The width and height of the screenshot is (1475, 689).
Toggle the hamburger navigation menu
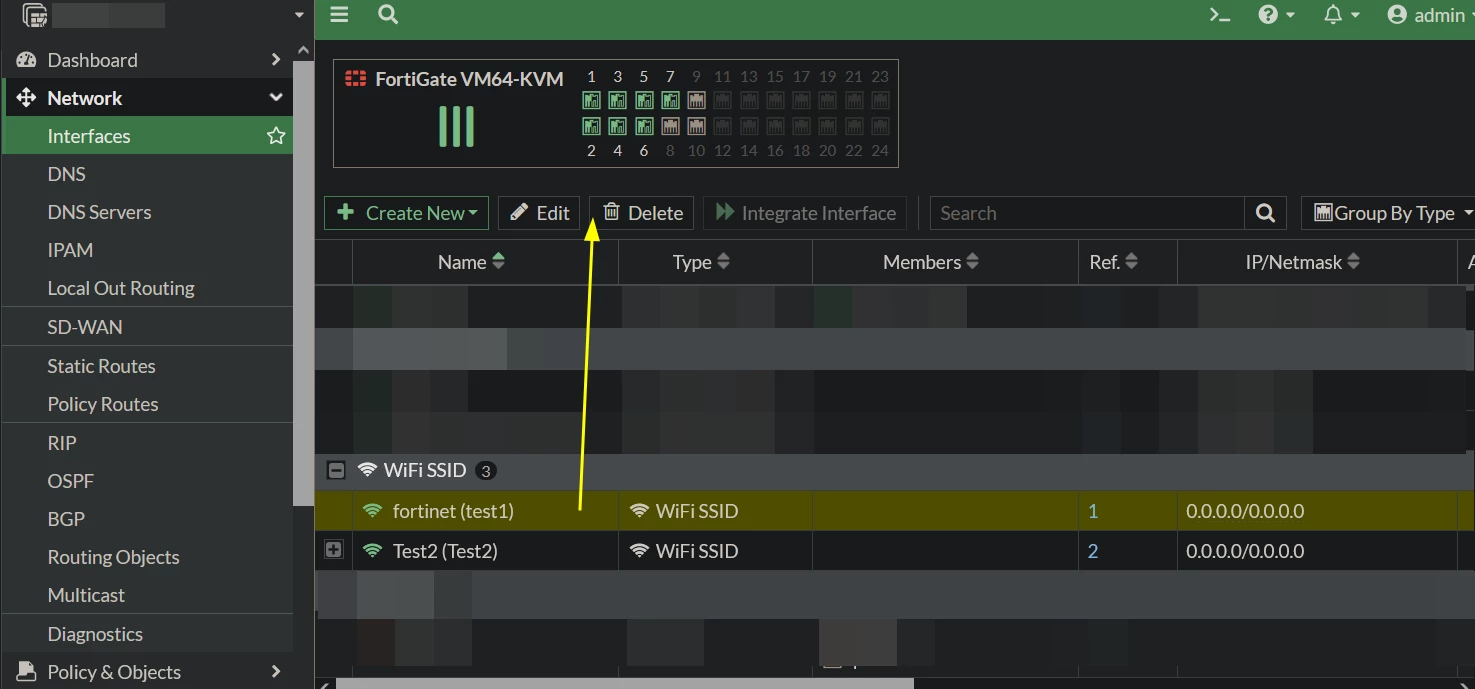(339, 15)
